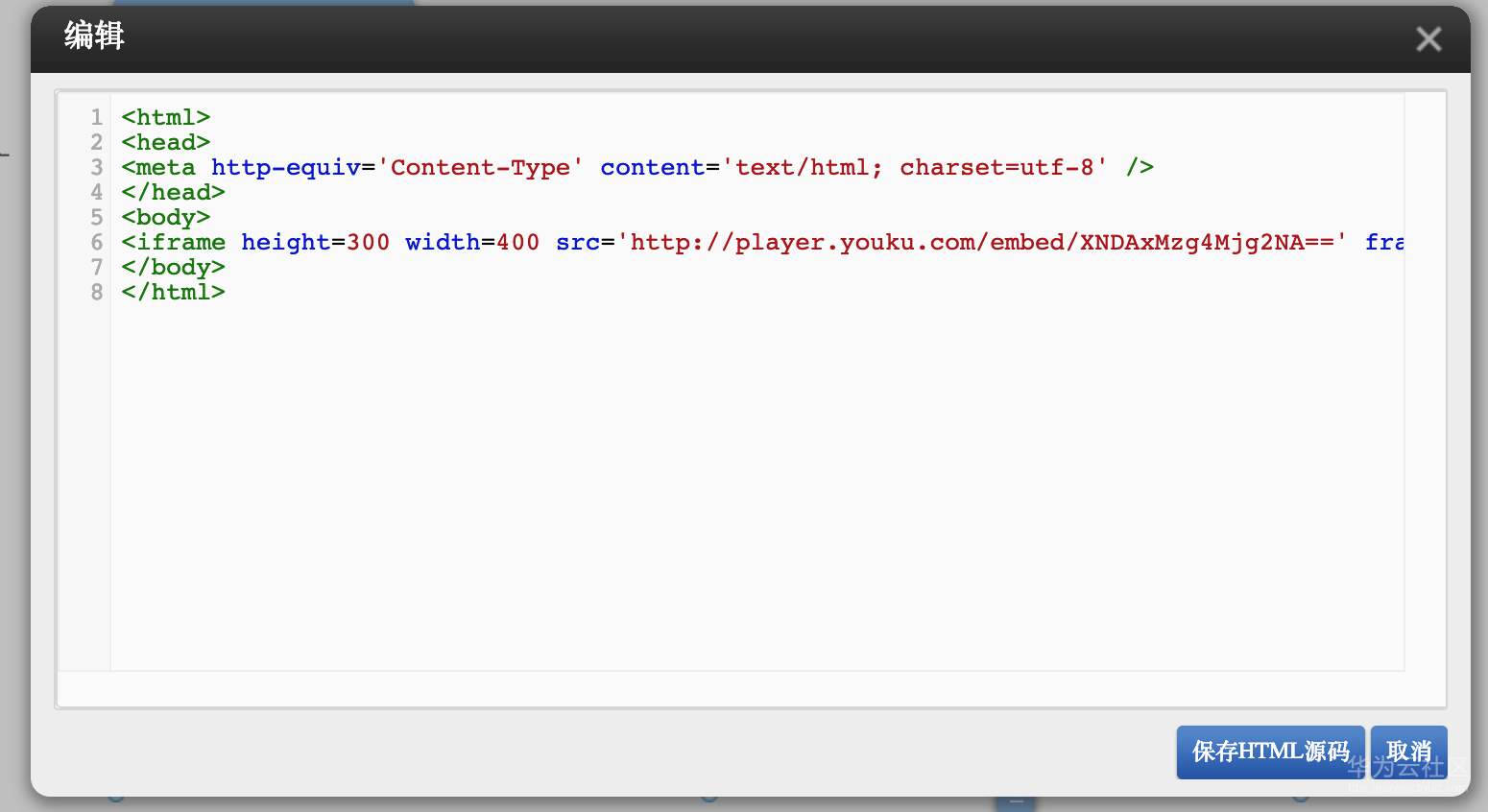Click line number 6 in the gutter
1488x812 pixels.
coord(96,242)
